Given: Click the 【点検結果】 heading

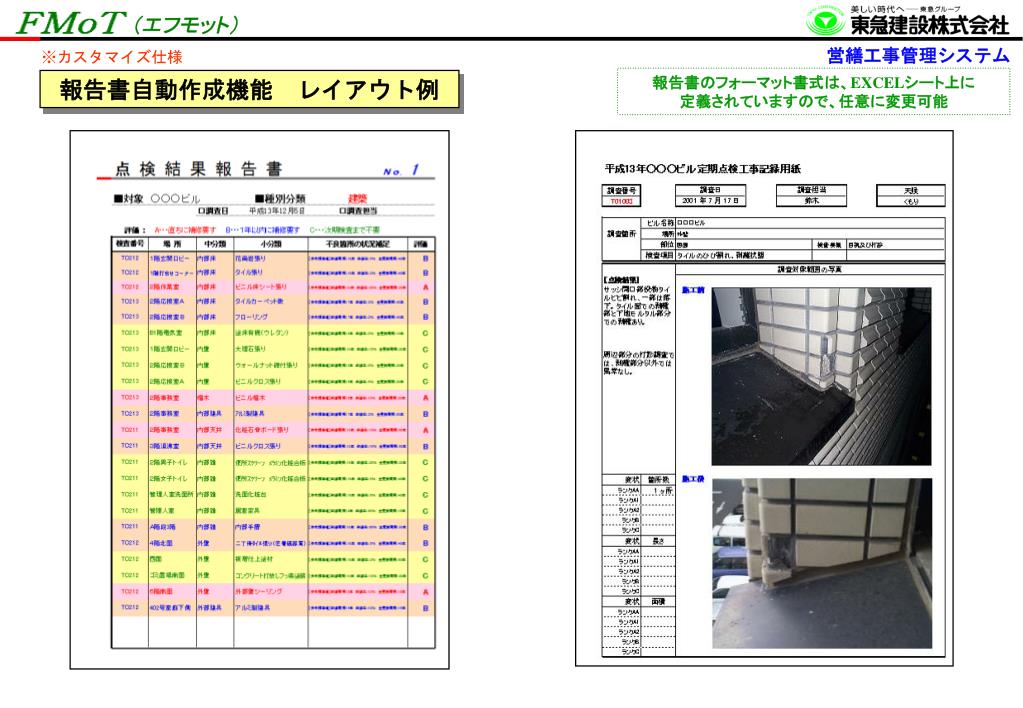Looking at the screenshot, I should click(621, 280).
